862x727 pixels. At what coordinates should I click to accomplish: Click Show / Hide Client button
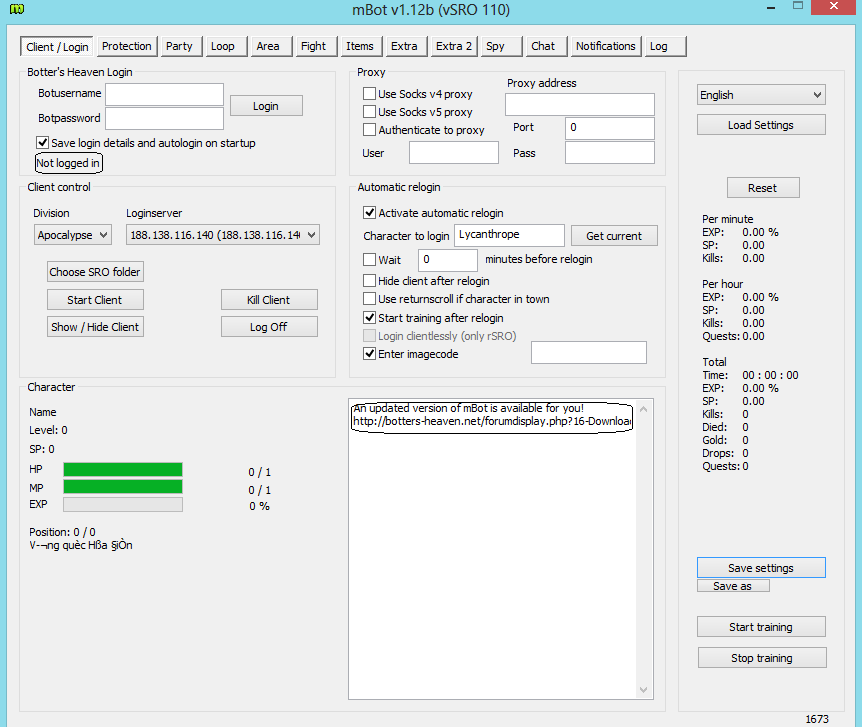coord(95,327)
